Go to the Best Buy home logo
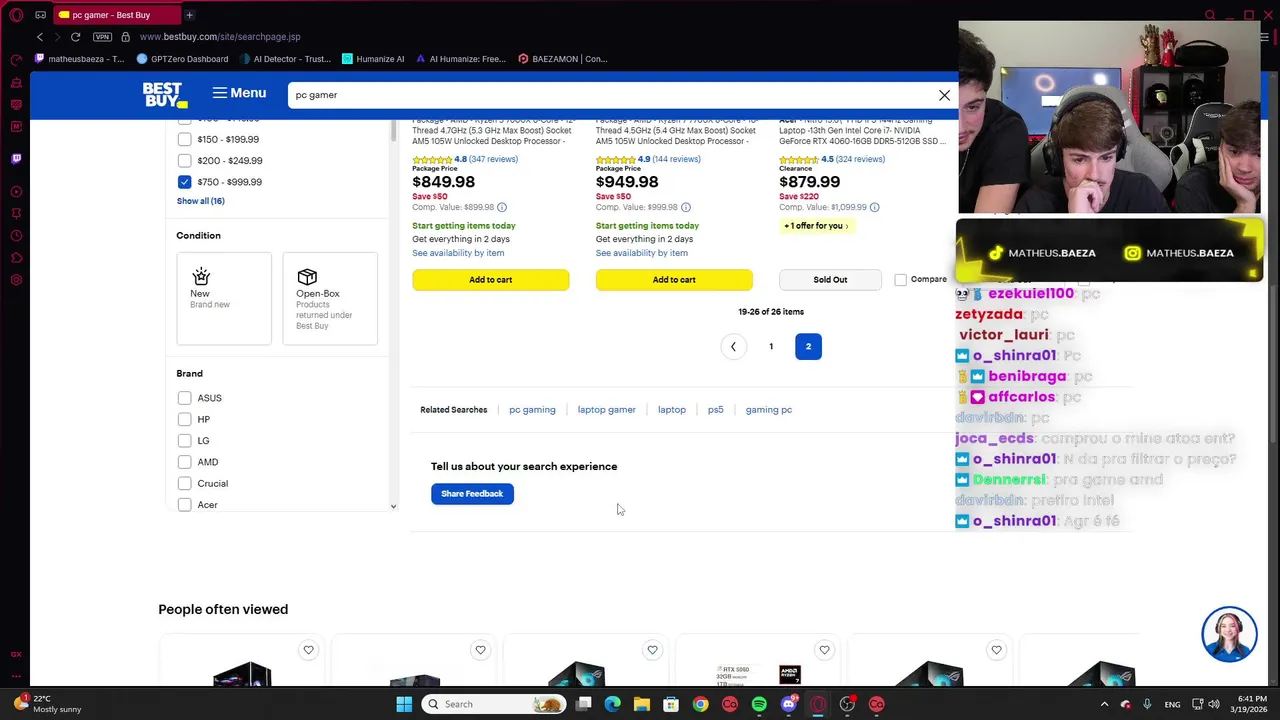1280x720 pixels. (x=165, y=95)
